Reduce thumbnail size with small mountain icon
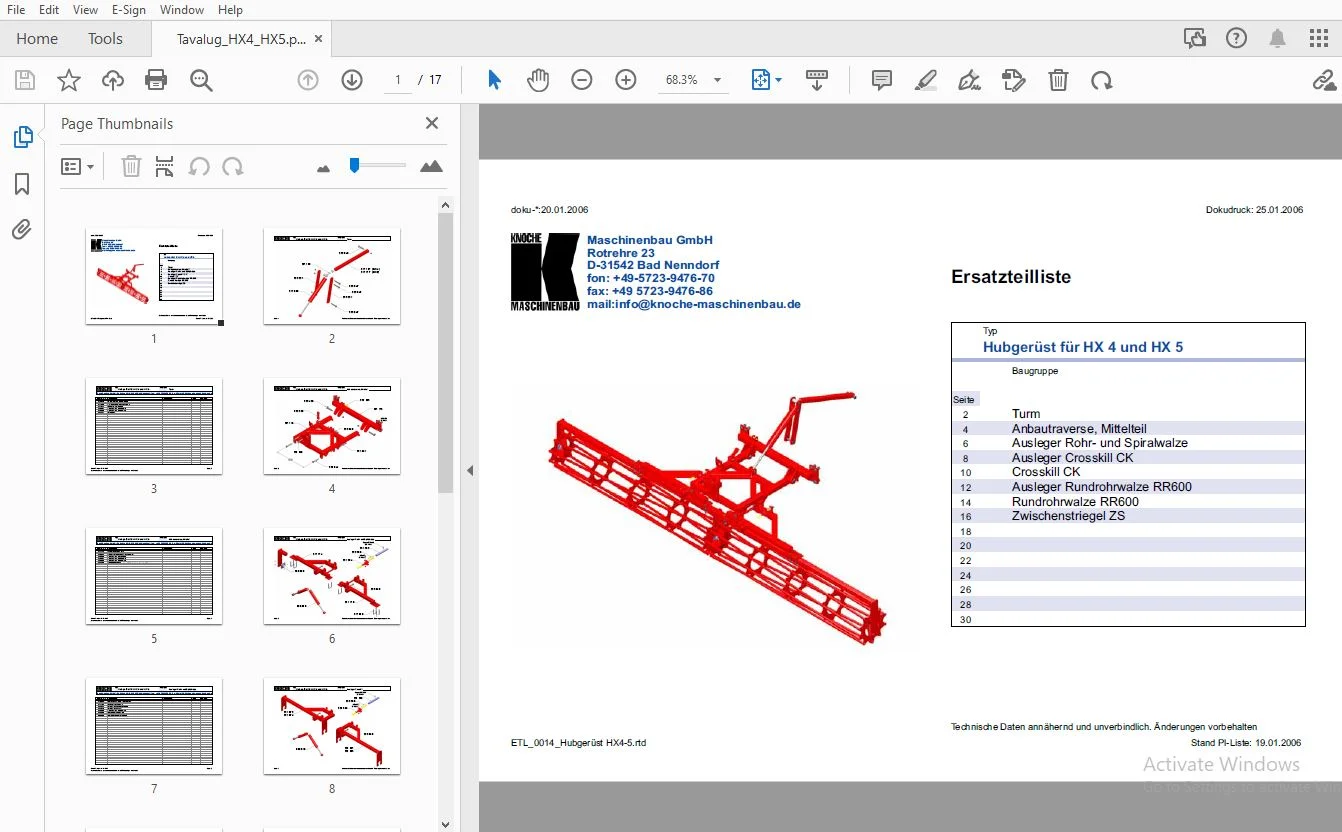This screenshot has width=1342, height=832. [323, 169]
